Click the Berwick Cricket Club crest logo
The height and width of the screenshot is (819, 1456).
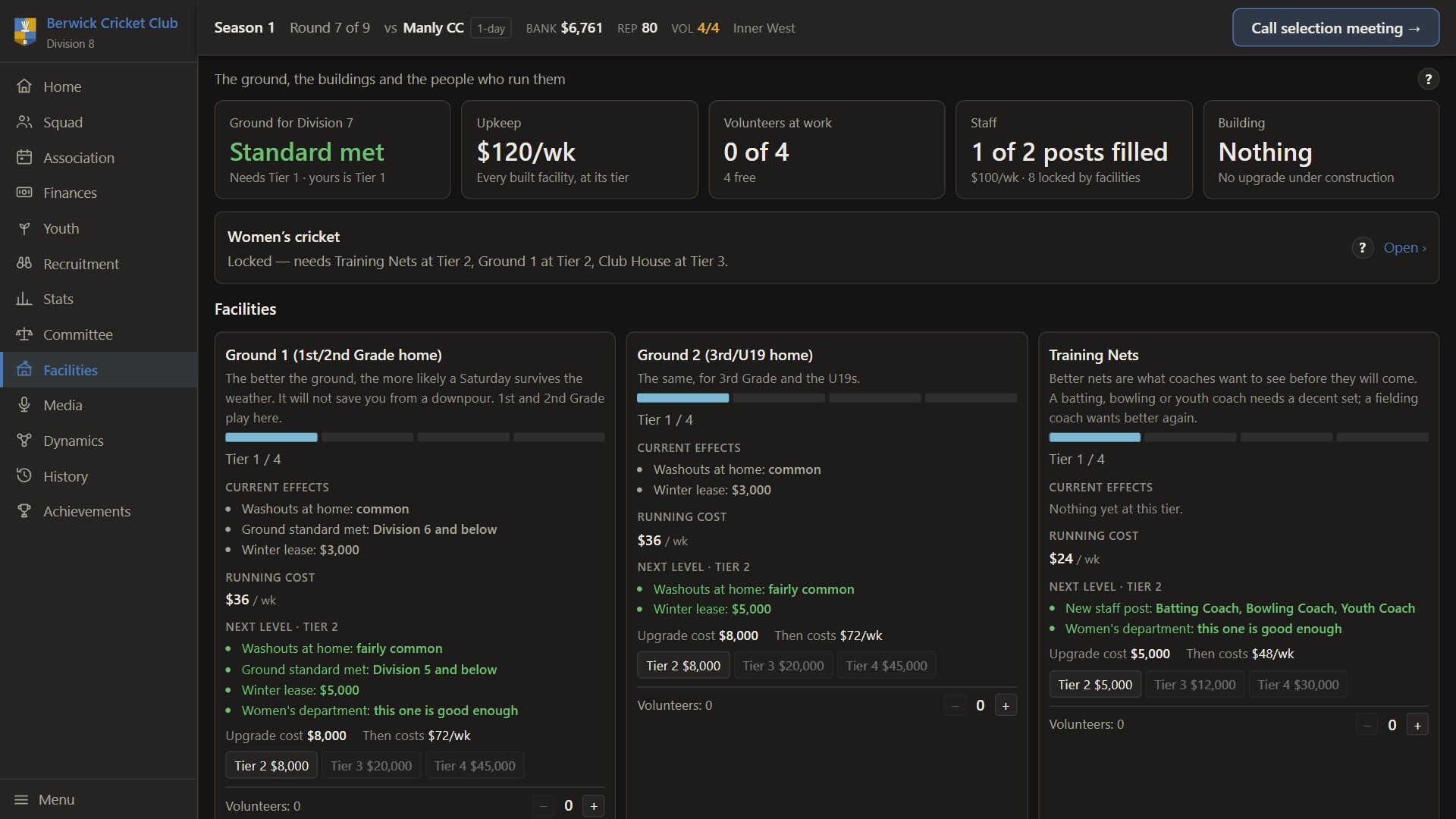click(x=25, y=32)
